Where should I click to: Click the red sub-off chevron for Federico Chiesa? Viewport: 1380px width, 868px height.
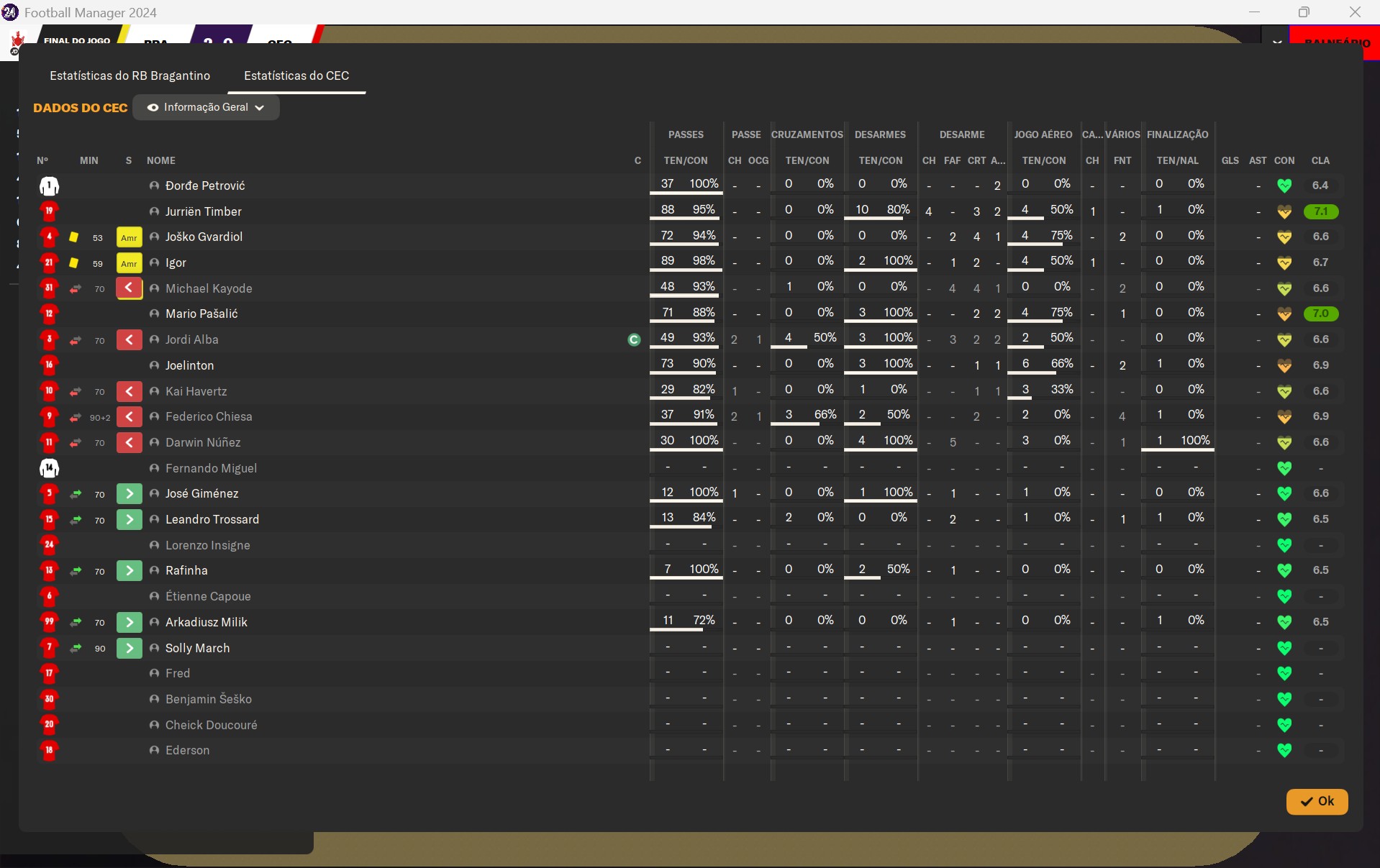(129, 417)
